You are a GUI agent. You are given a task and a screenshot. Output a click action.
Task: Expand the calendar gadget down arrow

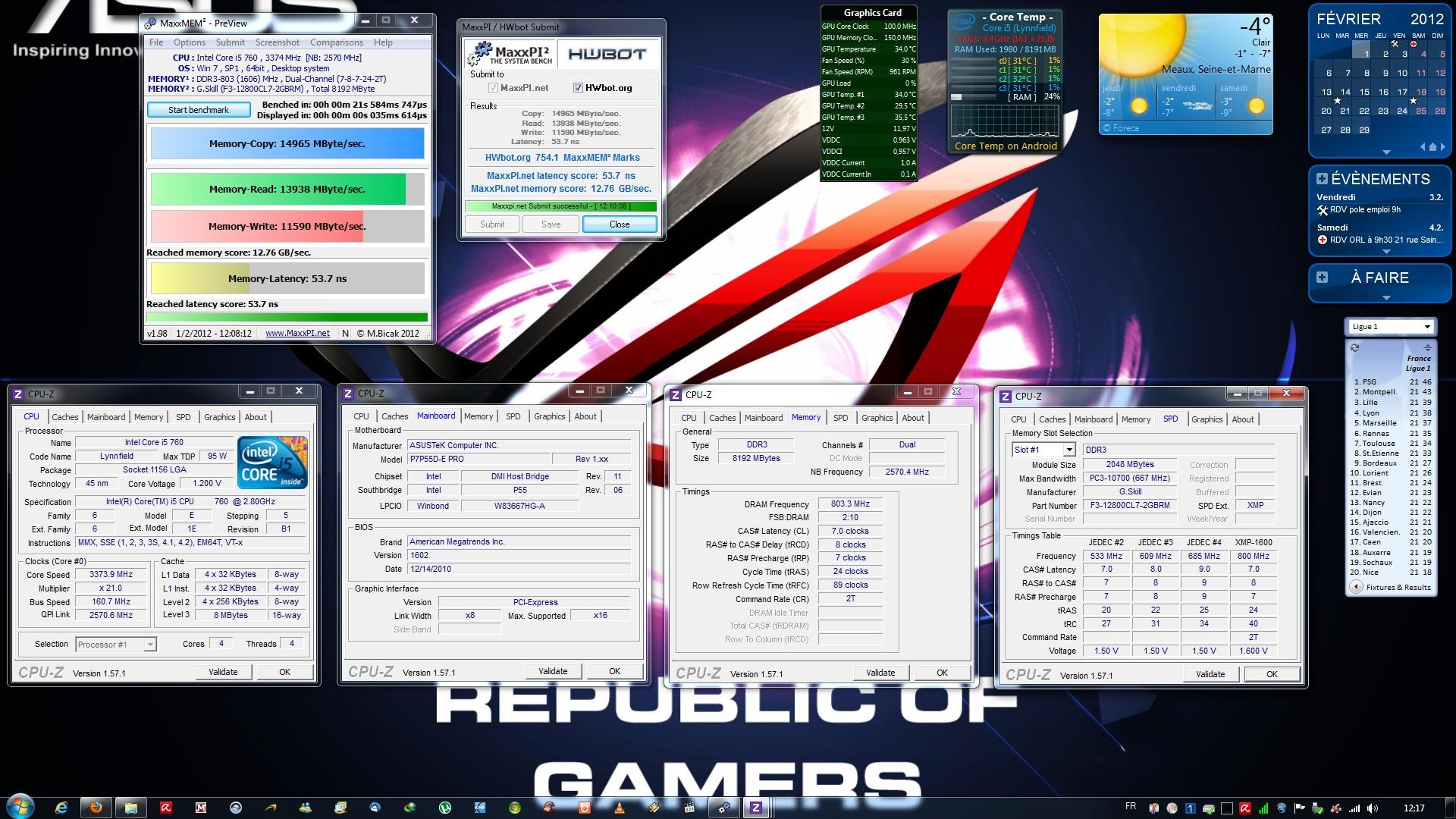pos(1386,152)
